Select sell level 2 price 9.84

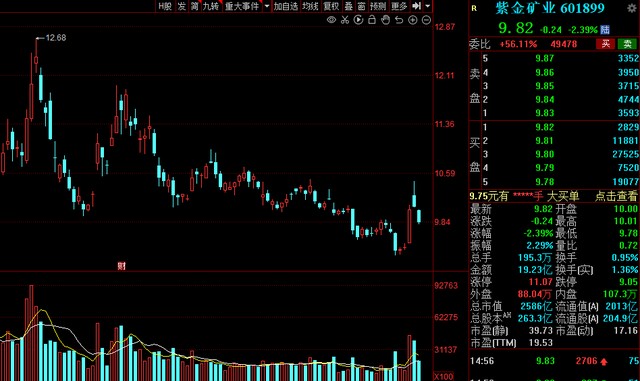544,99
